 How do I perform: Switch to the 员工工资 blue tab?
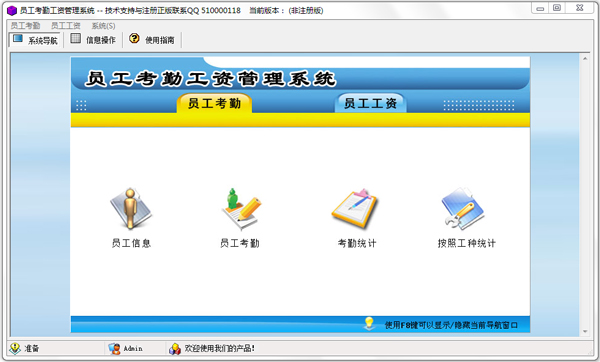(x=370, y=103)
